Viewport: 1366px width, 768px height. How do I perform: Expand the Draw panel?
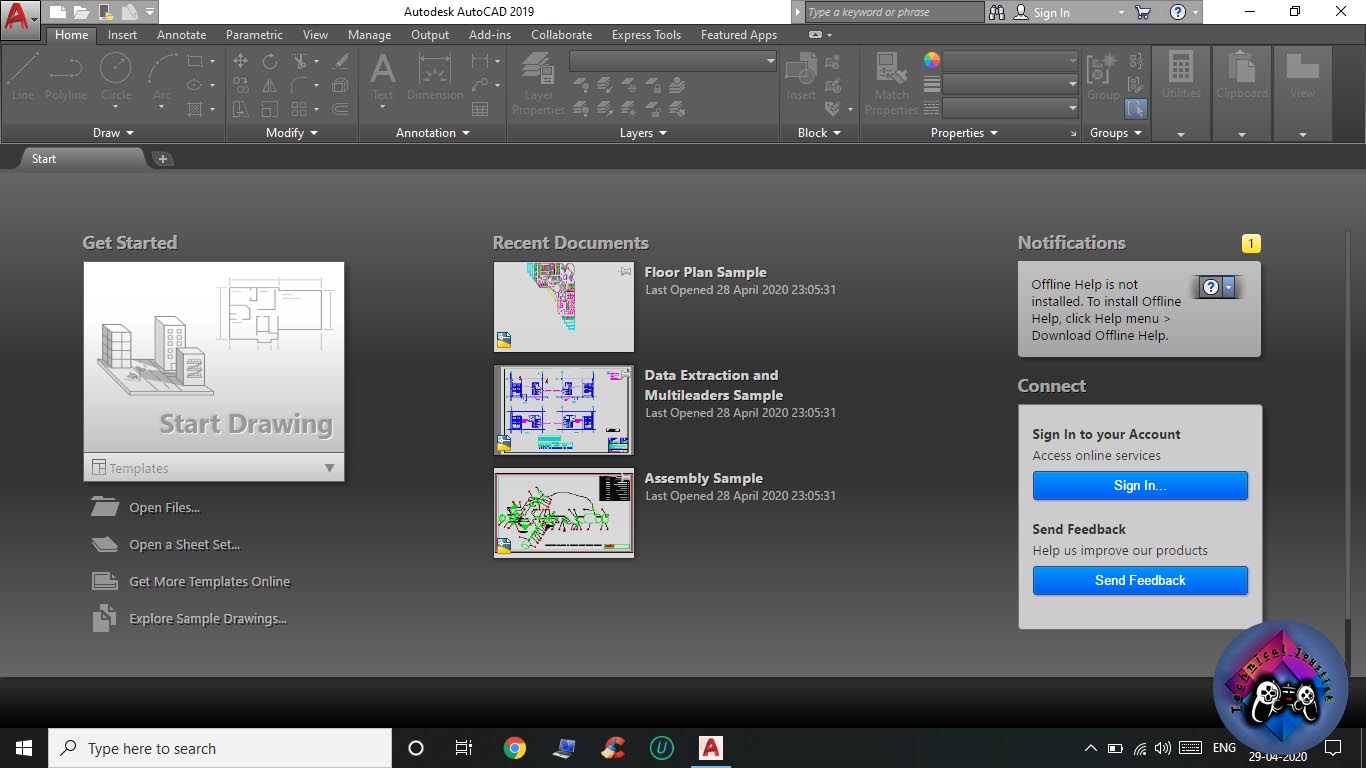tap(114, 132)
